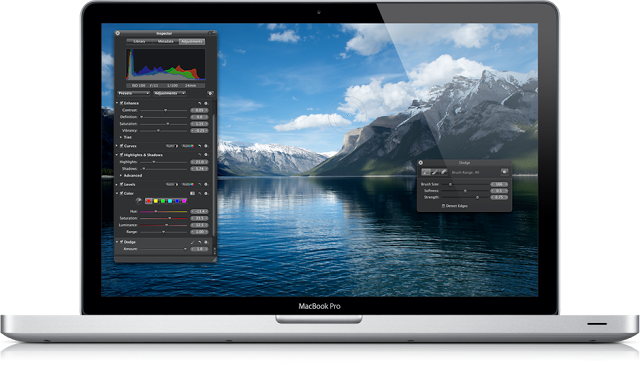Image resolution: width=640 pixels, height=368 pixels.
Task: Click the Brush Size slider
Action: tap(465, 184)
